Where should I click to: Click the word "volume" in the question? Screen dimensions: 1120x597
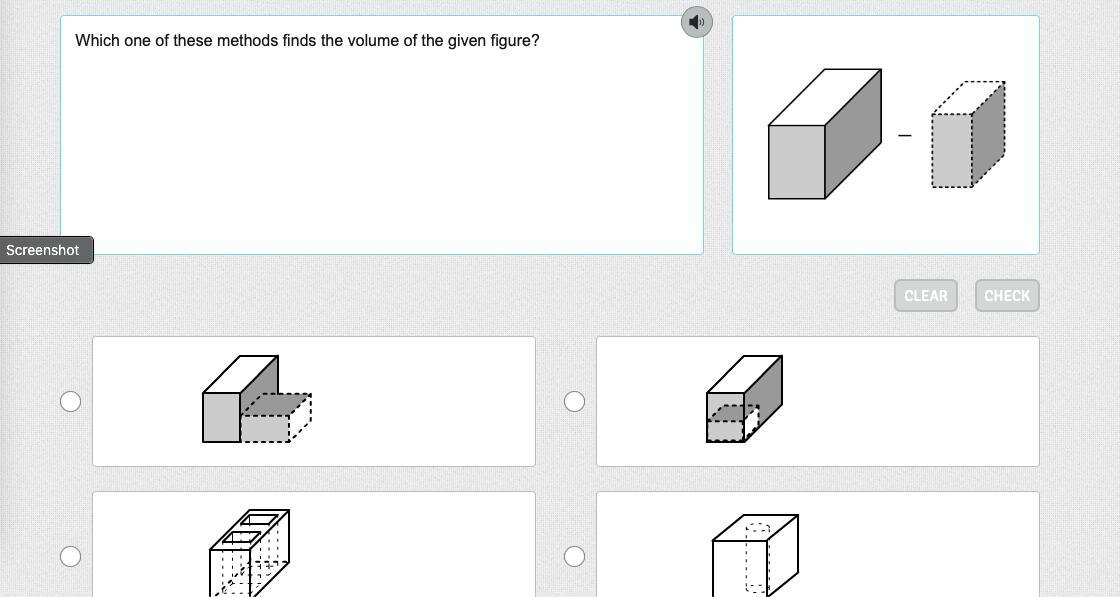click(x=374, y=41)
